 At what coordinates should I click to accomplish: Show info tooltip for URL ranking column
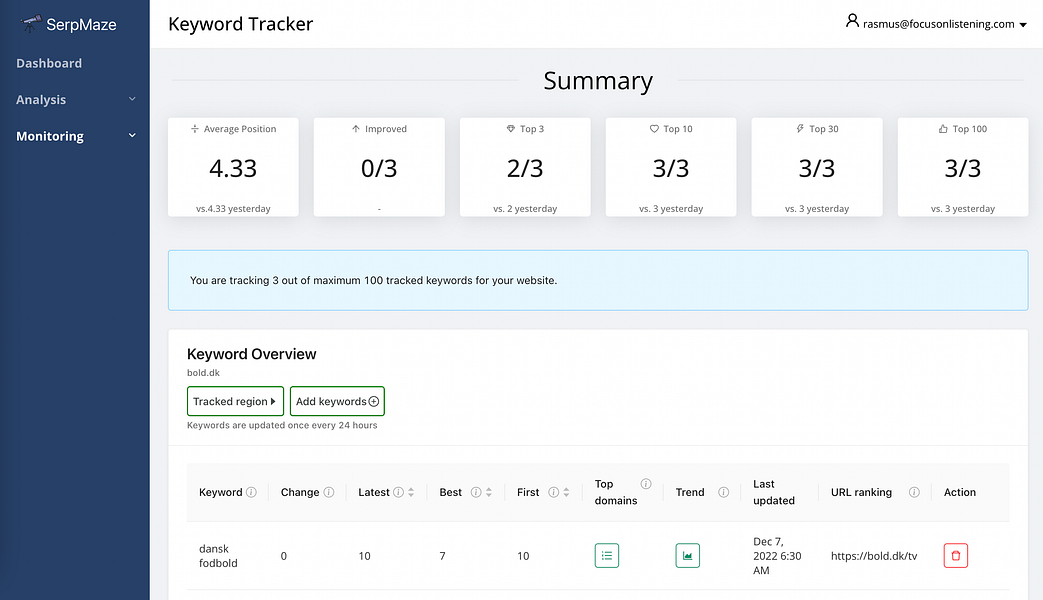click(x=915, y=492)
